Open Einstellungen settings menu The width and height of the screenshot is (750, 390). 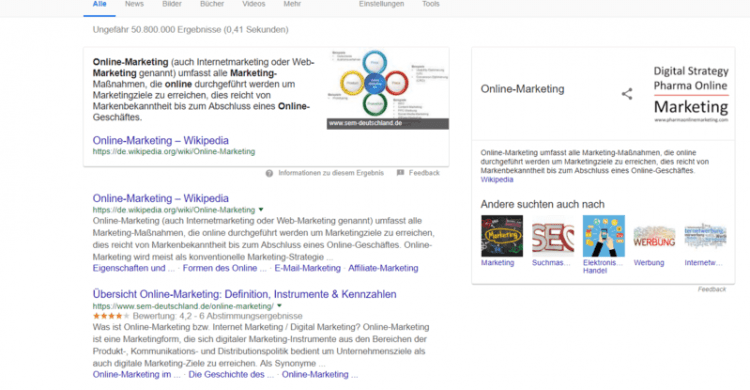click(381, 4)
